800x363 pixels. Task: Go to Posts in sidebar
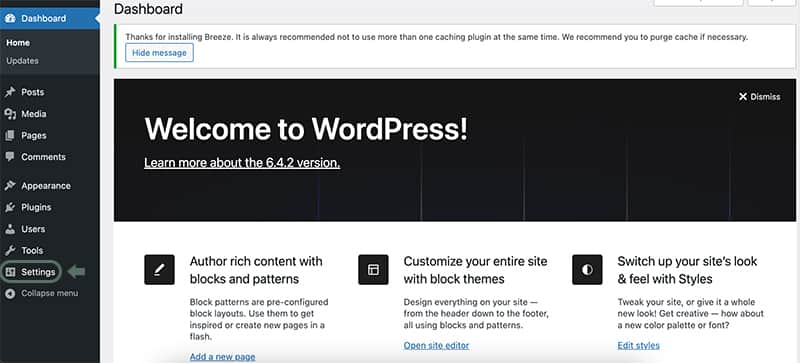[x=33, y=92]
